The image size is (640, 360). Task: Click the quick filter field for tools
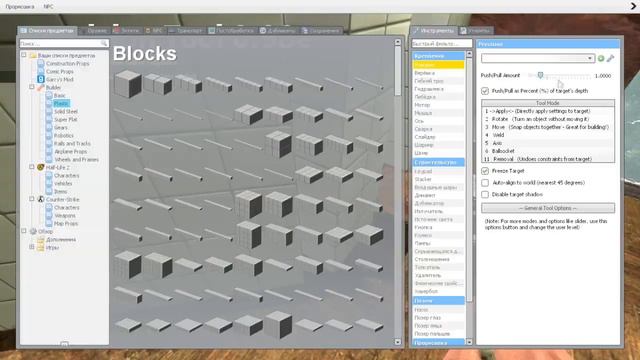click(x=442, y=43)
